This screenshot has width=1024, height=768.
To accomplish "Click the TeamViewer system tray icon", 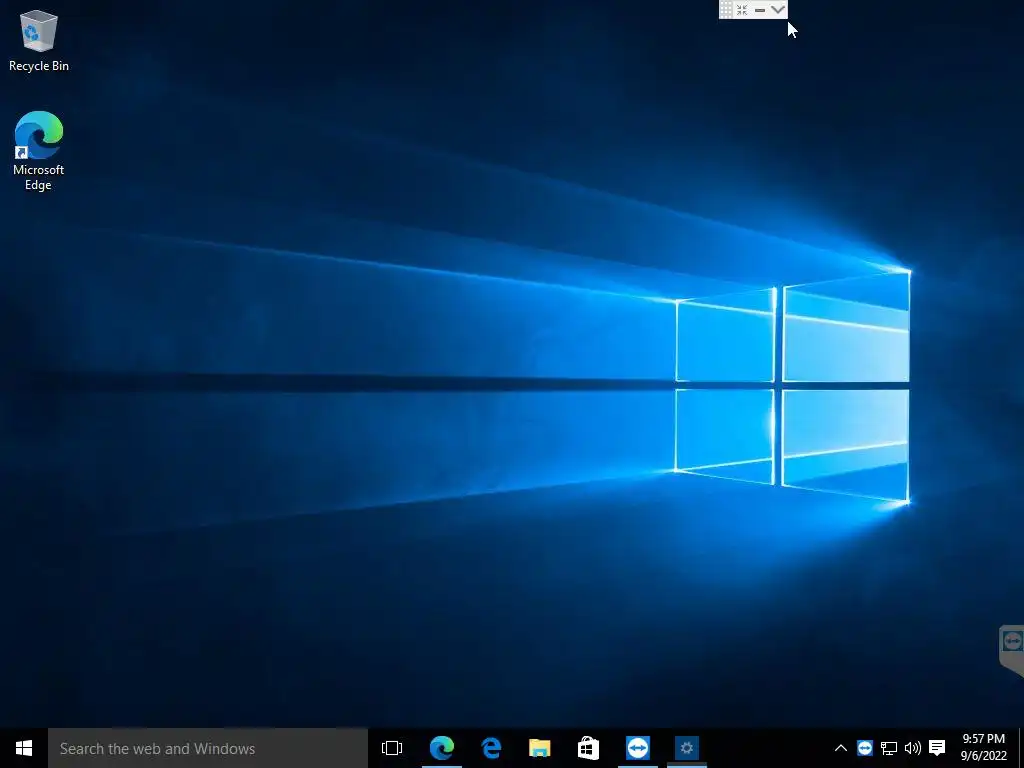I will pyautogui.click(x=865, y=748).
